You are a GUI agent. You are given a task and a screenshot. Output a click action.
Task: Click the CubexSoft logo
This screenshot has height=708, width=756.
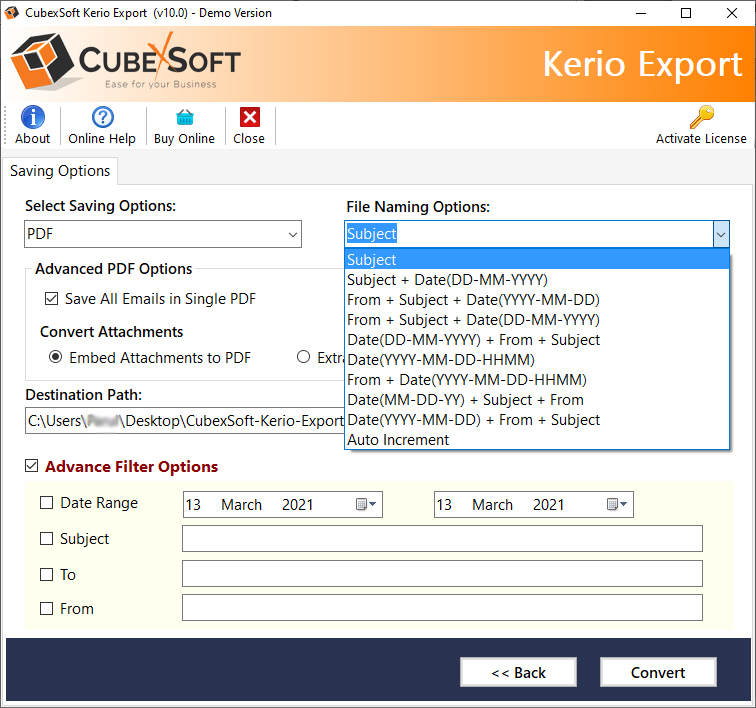126,62
